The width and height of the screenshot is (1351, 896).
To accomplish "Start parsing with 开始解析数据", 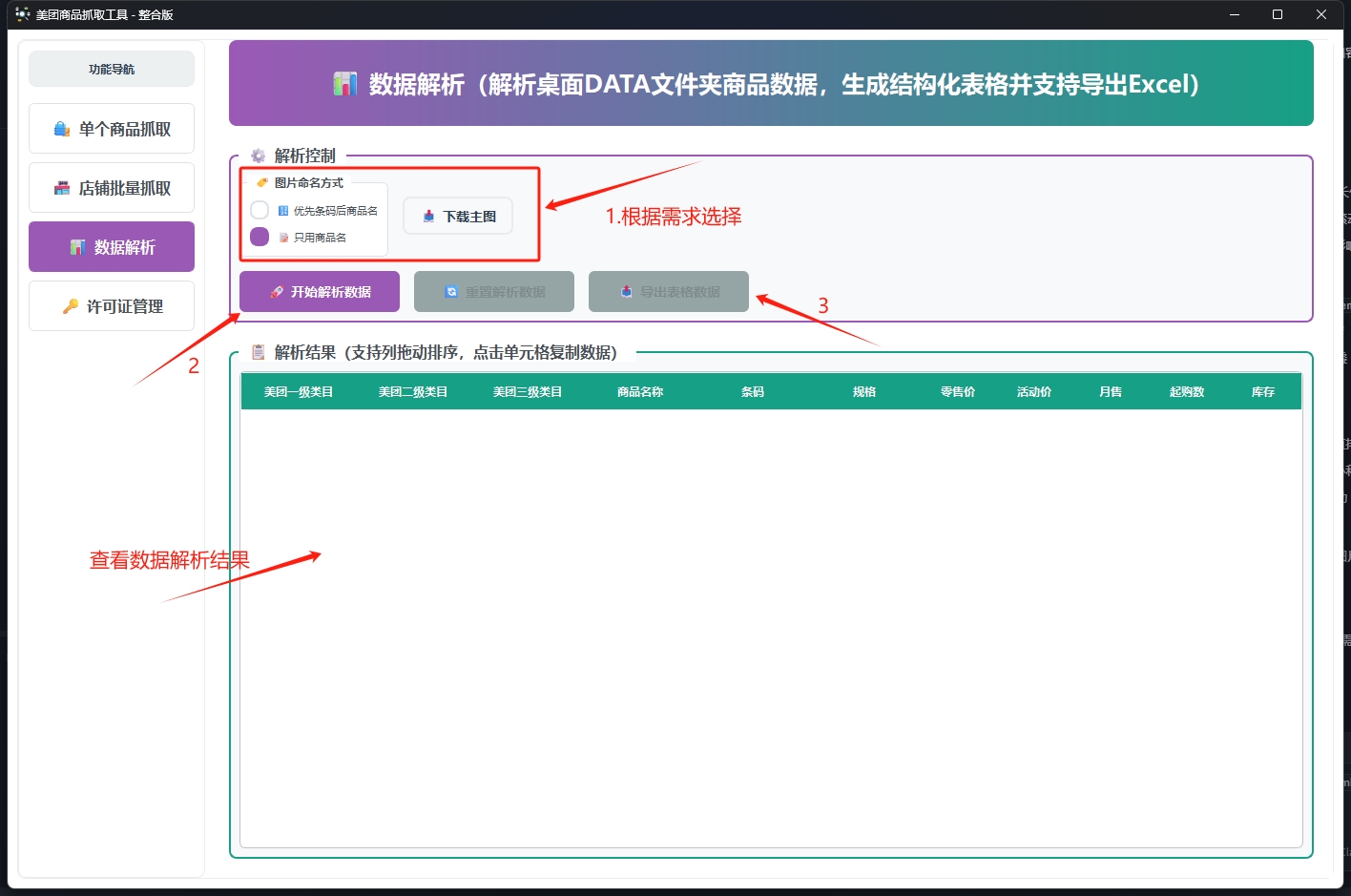I will (320, 292).
